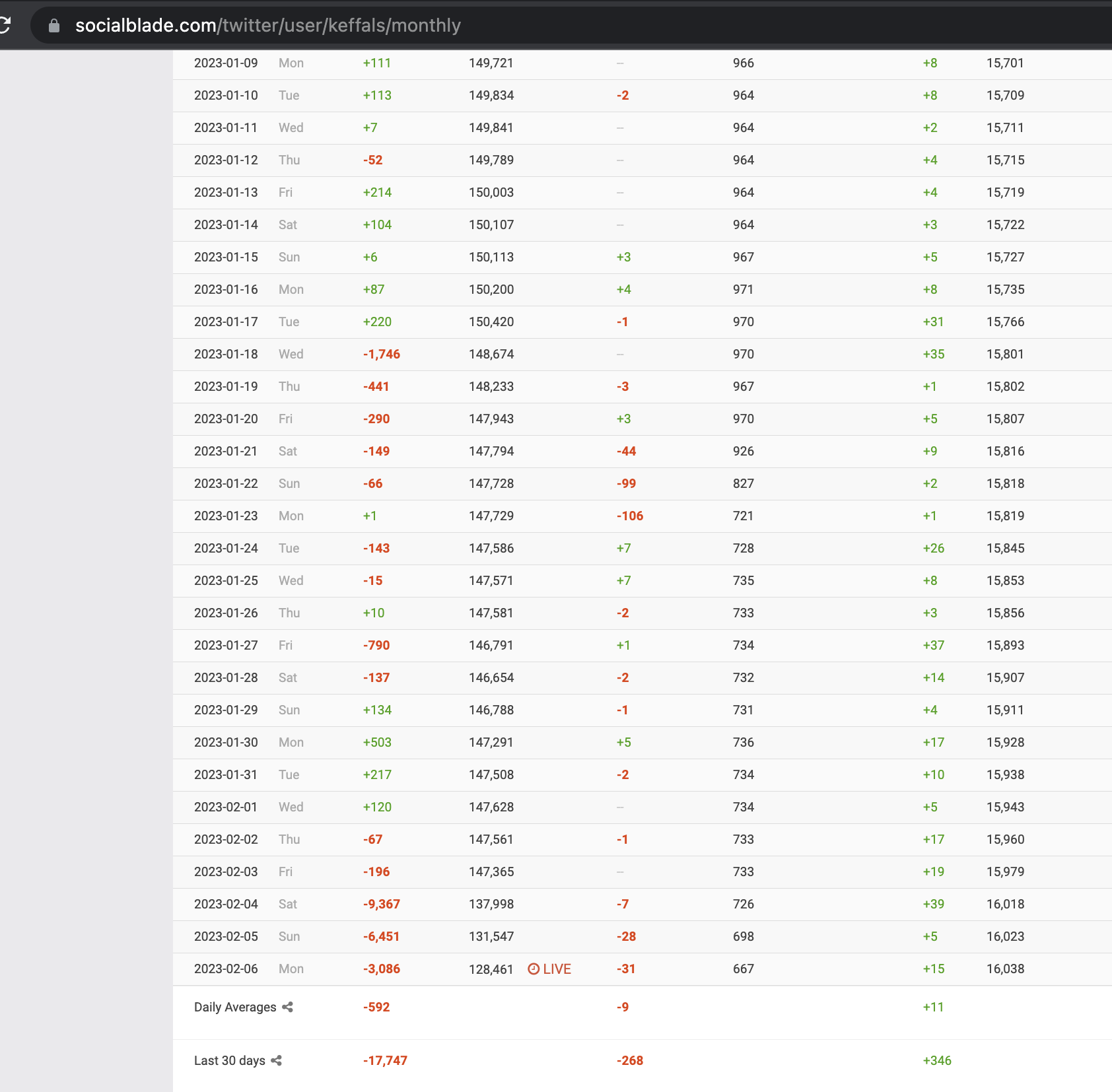Select follower change -52
1112x1092 pixels.
tap(372, 160)
